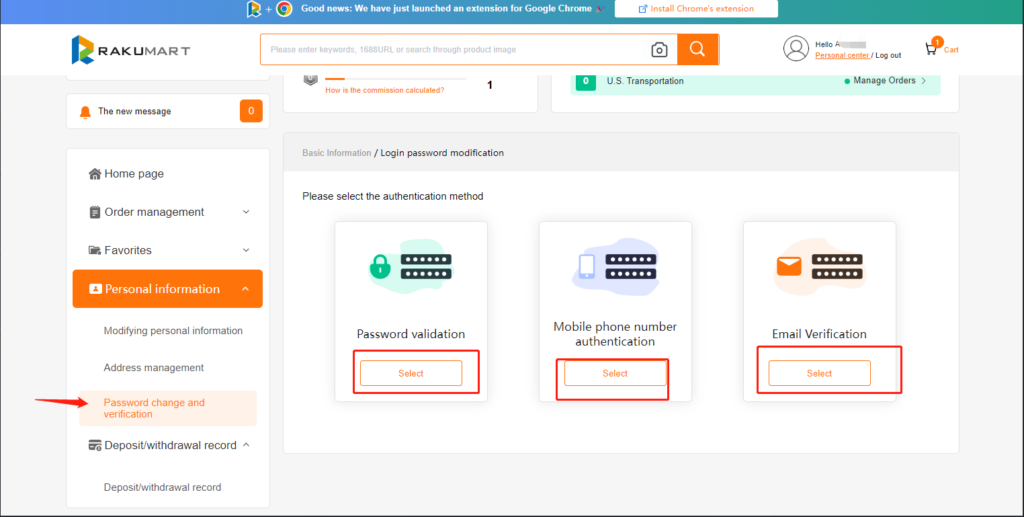Image resolution: width=1024 pixels, height=517 pixels.
Task: Open the shopping cart icon
Action: coord(931,49)
